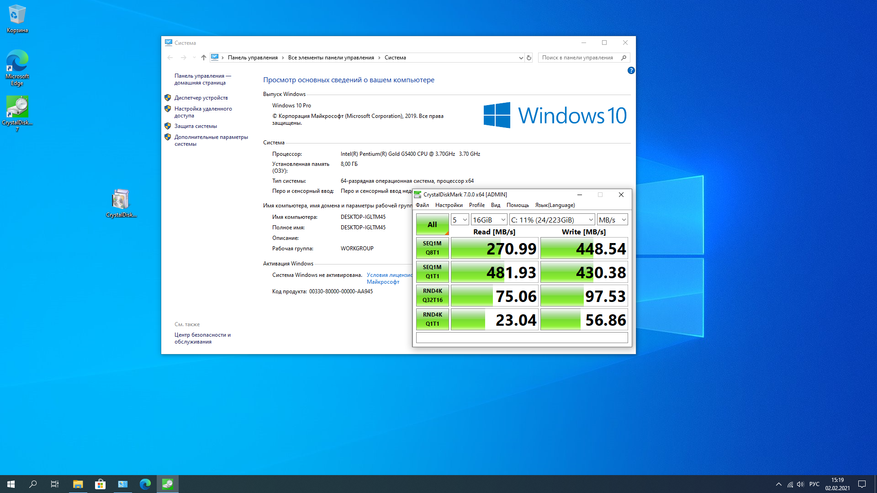Open Диспетчер устройств link
The height and width of the screenshot is (493, 877).
pos(201,98)
